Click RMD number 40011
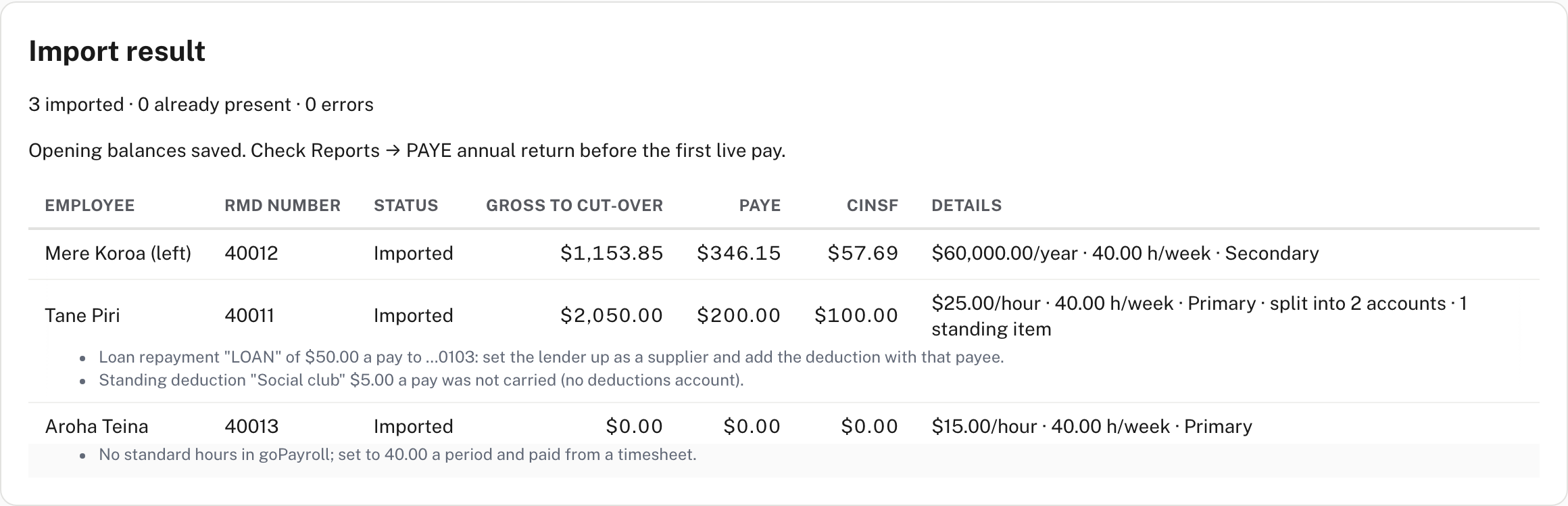Screen dimensions: 1568x506 (x=249, y=316)
